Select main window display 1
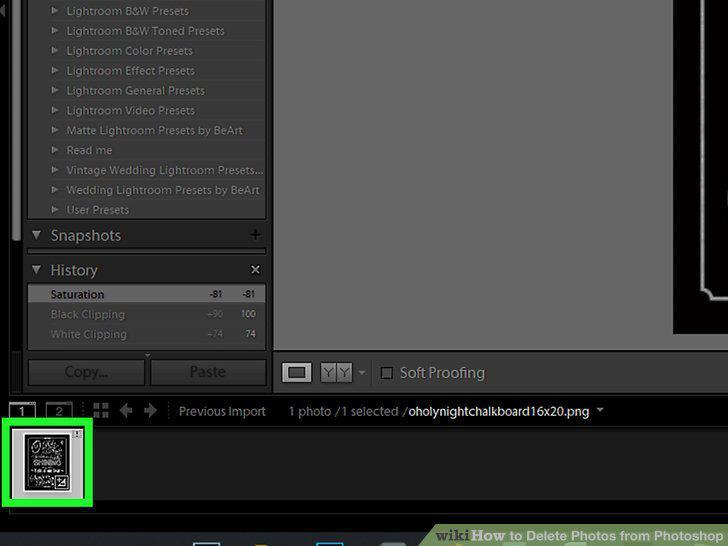This screenshot has height=546, width=728. (22, 410)
